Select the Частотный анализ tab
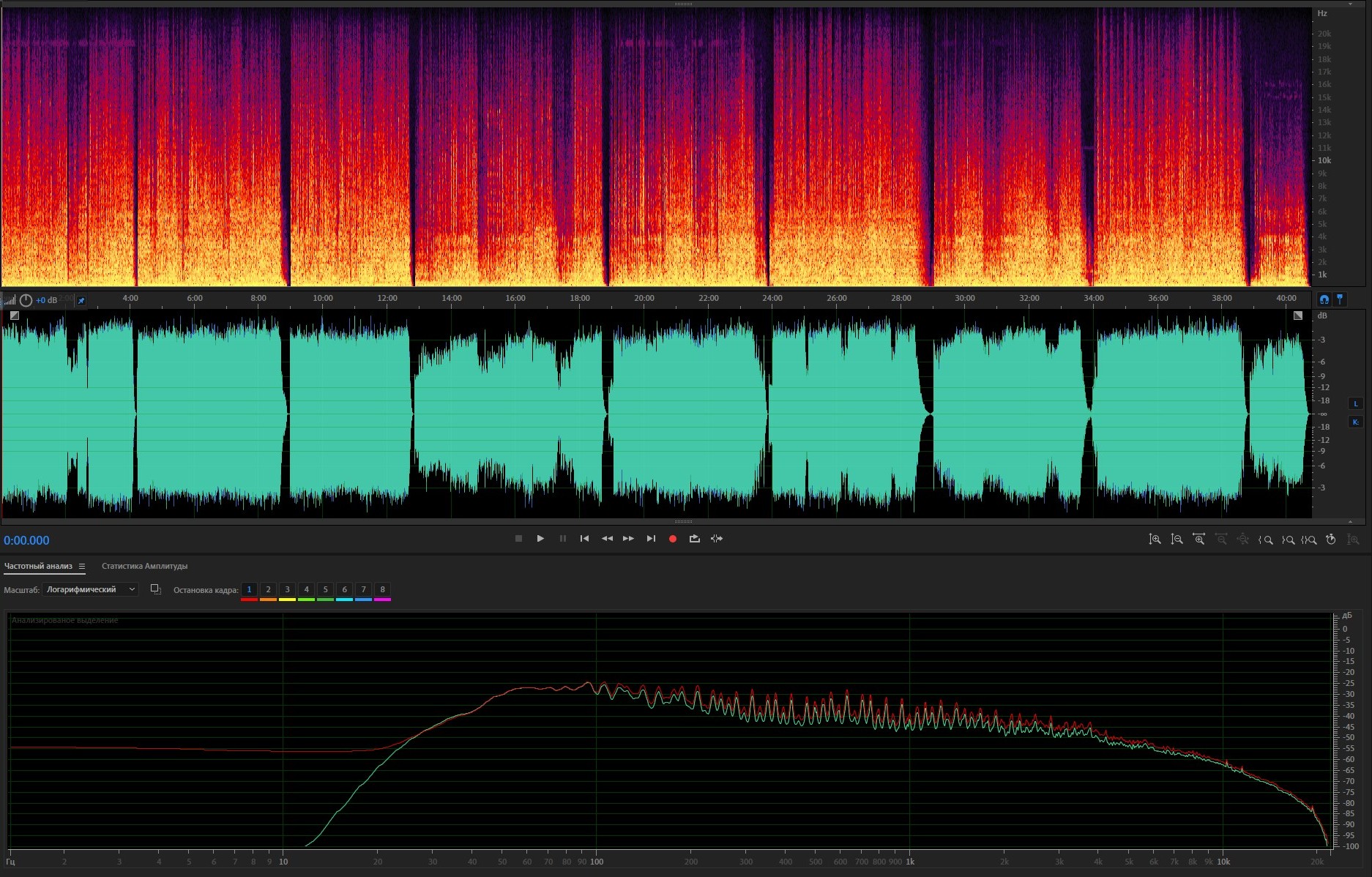Viewport: 1372px width, 877px height. click(x=38, y=566)
